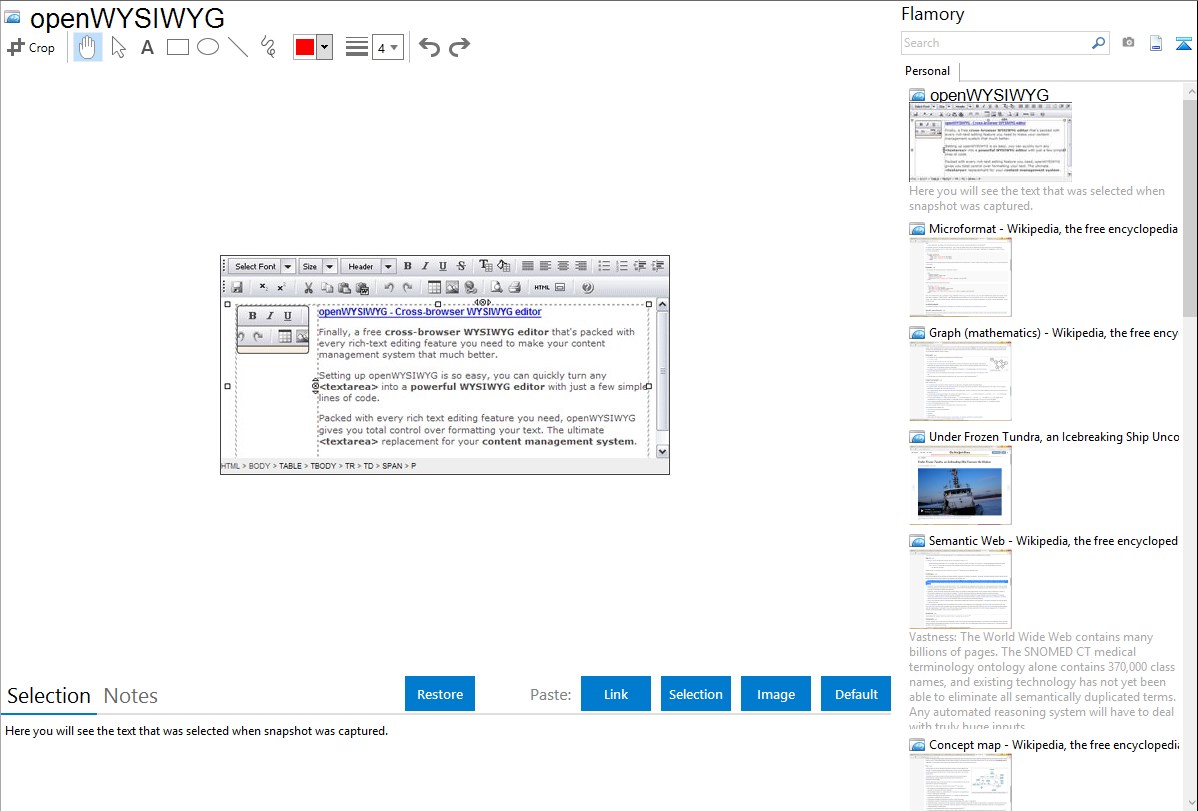Viewport: 1198px width, 811px height.
Task: Select the ellipse shape tool
Action: (208, 47)
